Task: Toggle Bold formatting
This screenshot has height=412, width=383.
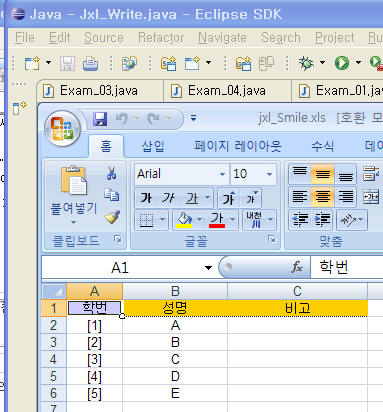Action: (146, 198)
